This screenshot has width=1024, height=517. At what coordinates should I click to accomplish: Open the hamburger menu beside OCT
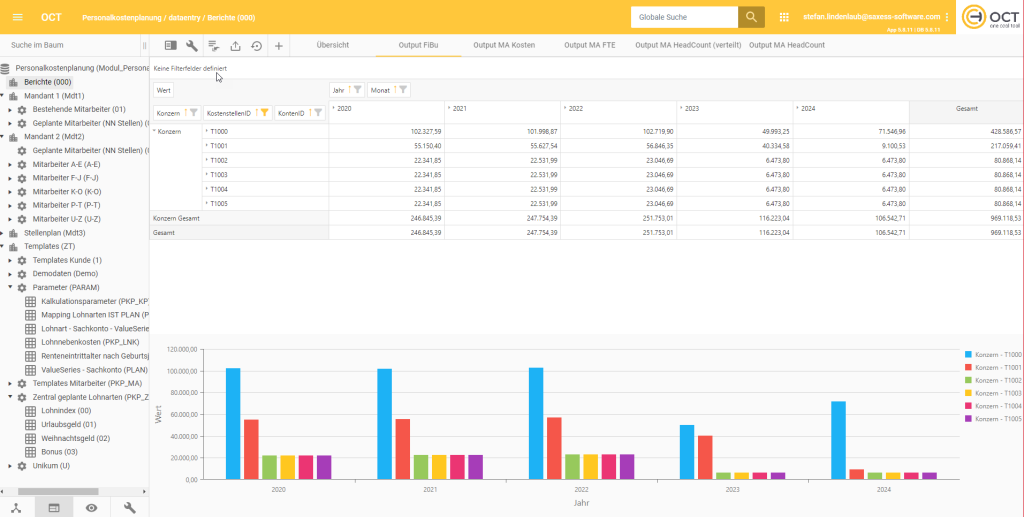[x=16, y=17]
